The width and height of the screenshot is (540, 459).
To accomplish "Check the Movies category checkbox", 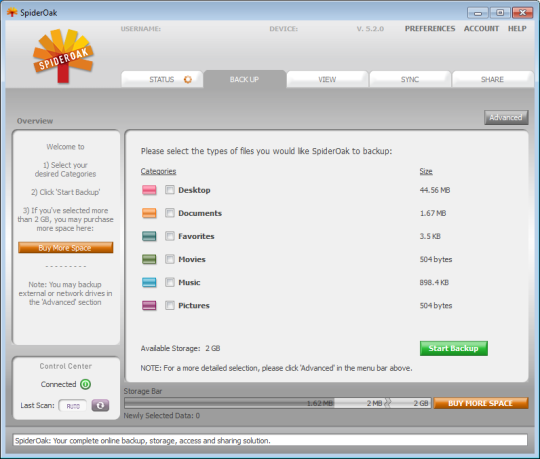I will (x=170, y=259).
